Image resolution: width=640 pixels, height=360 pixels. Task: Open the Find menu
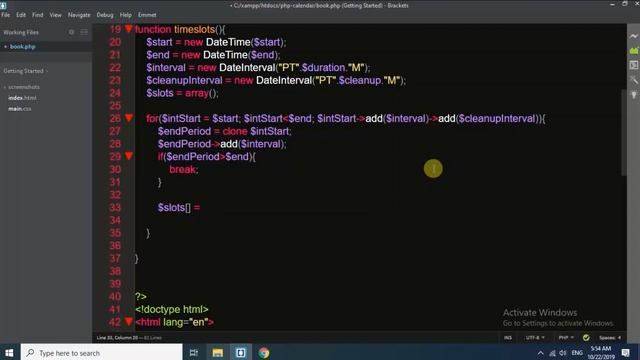(x=38, y=15)
